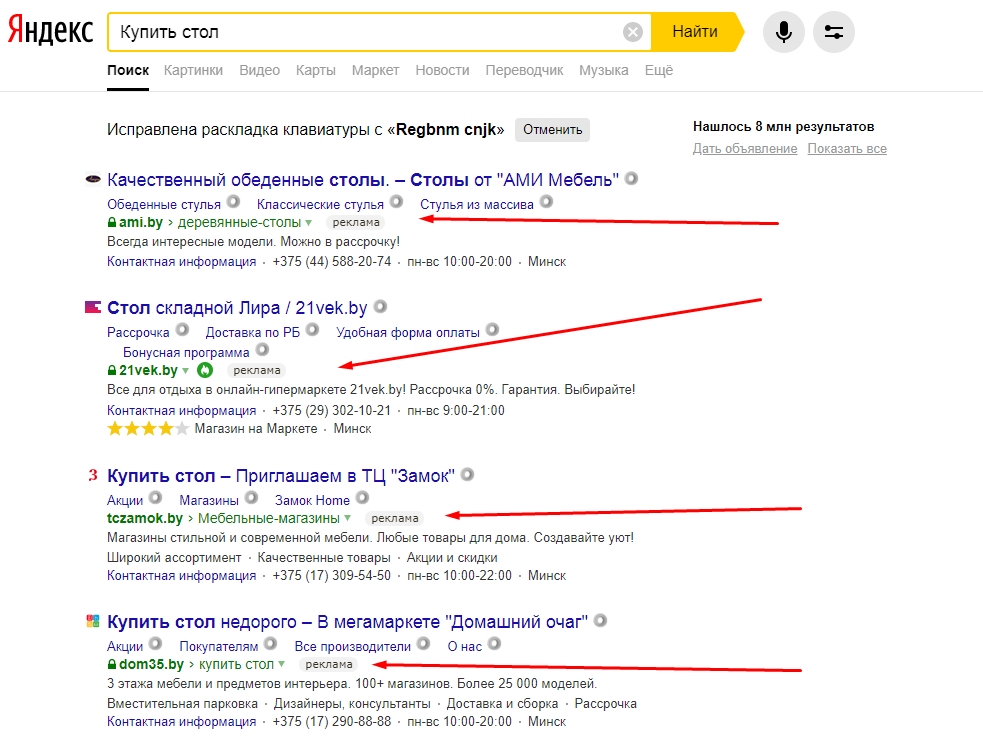The image size is (983, 747).
Task: Open the Ещё menu of search sections
Action: 659,70
